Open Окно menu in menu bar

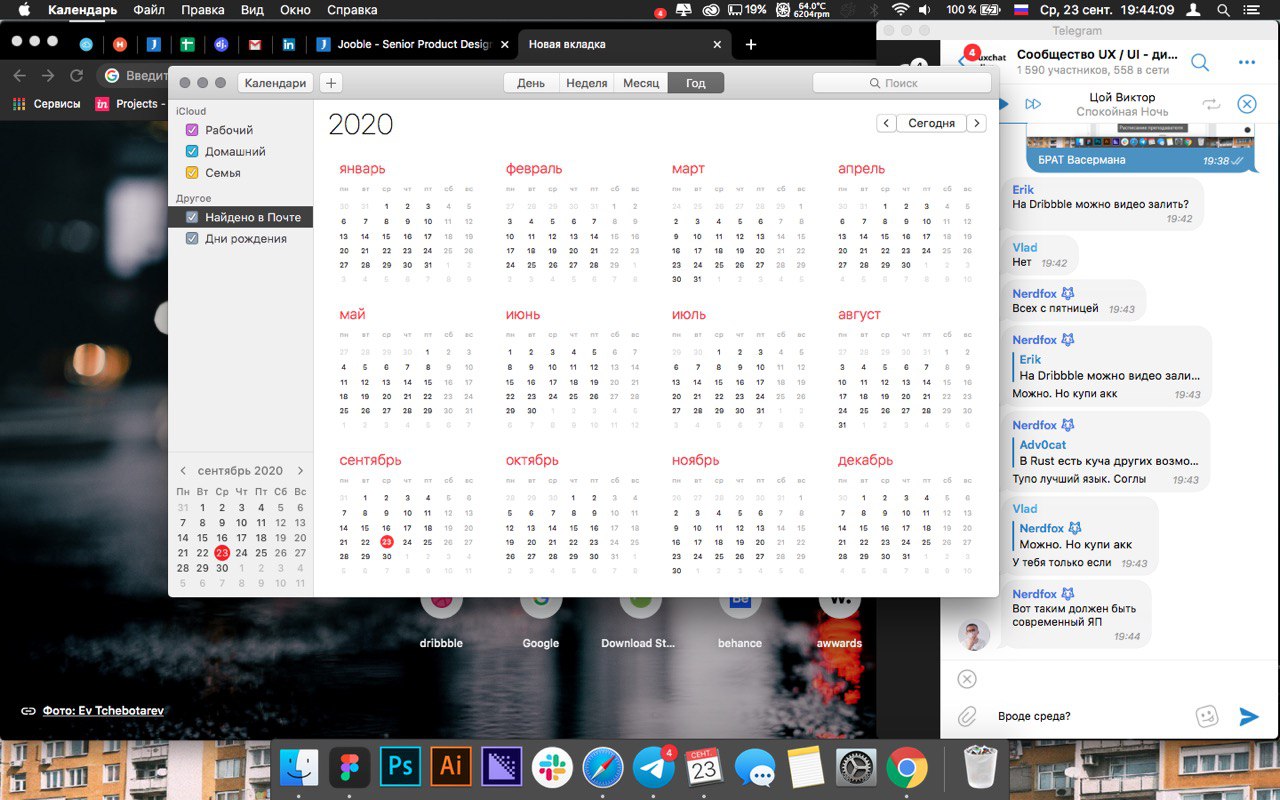click(295, 10)
